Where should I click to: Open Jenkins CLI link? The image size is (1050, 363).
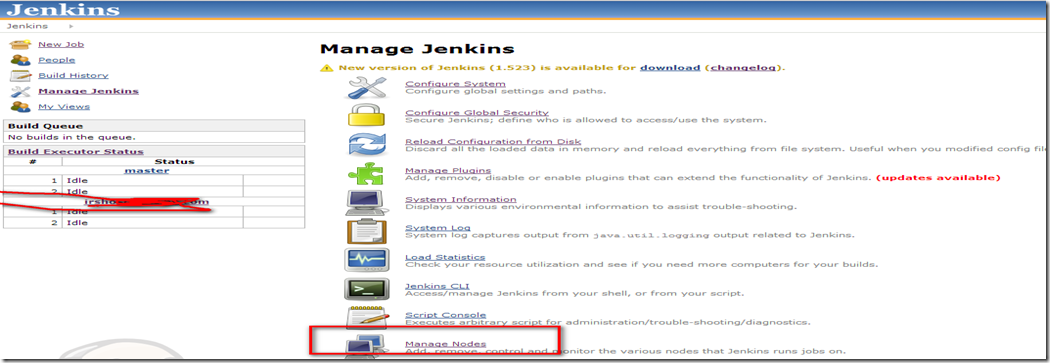coord(437,286)
